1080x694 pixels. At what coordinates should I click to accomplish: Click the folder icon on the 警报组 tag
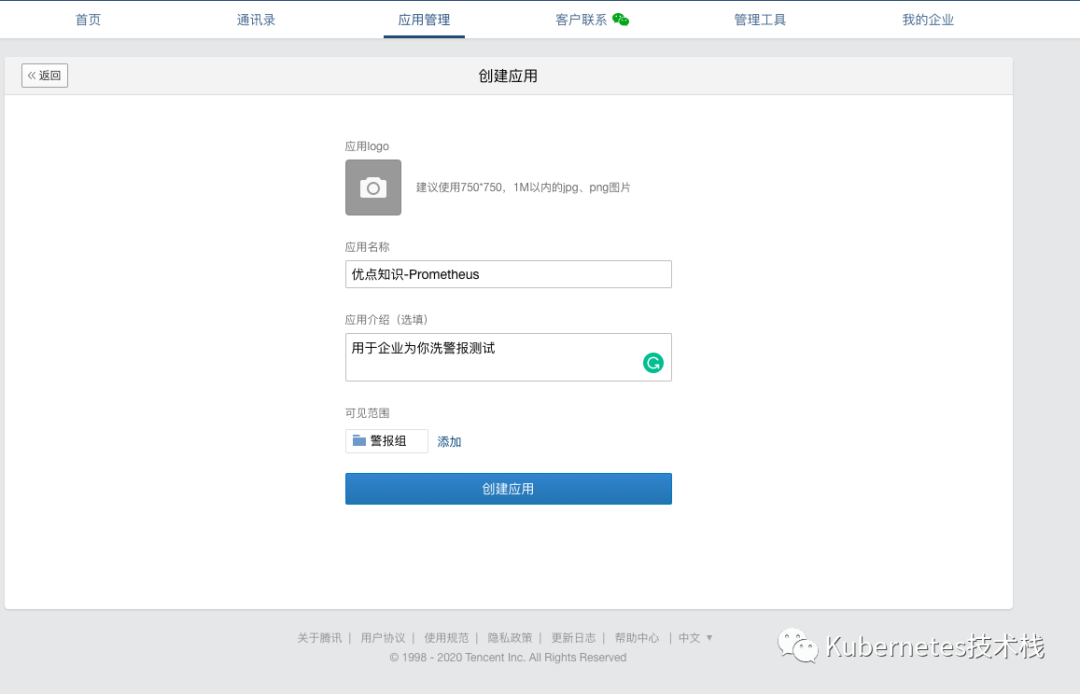[x=359, y=440]
